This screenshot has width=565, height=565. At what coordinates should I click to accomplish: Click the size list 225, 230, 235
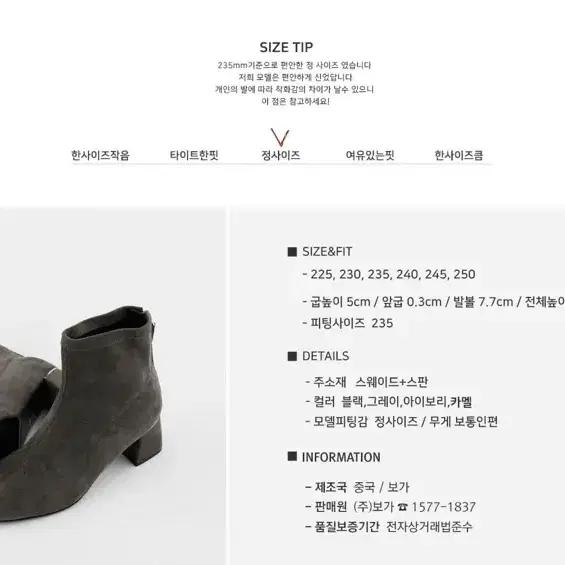tap(389, 274)
